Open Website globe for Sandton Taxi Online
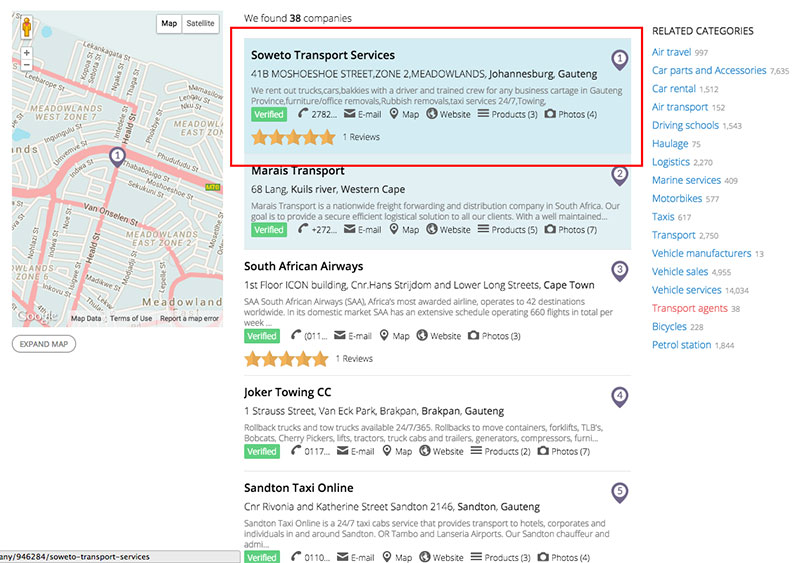 coord(425,556)
